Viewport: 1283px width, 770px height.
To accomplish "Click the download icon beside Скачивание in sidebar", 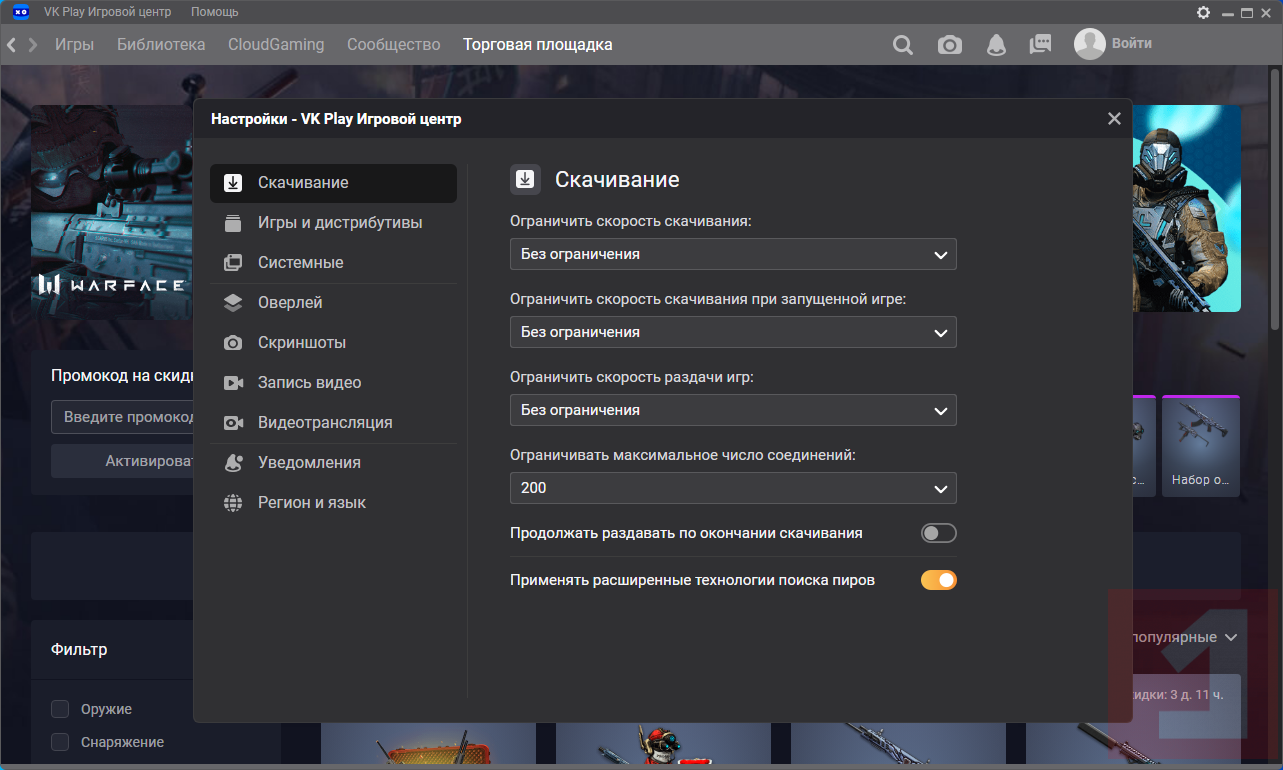I will pos(233,183).
